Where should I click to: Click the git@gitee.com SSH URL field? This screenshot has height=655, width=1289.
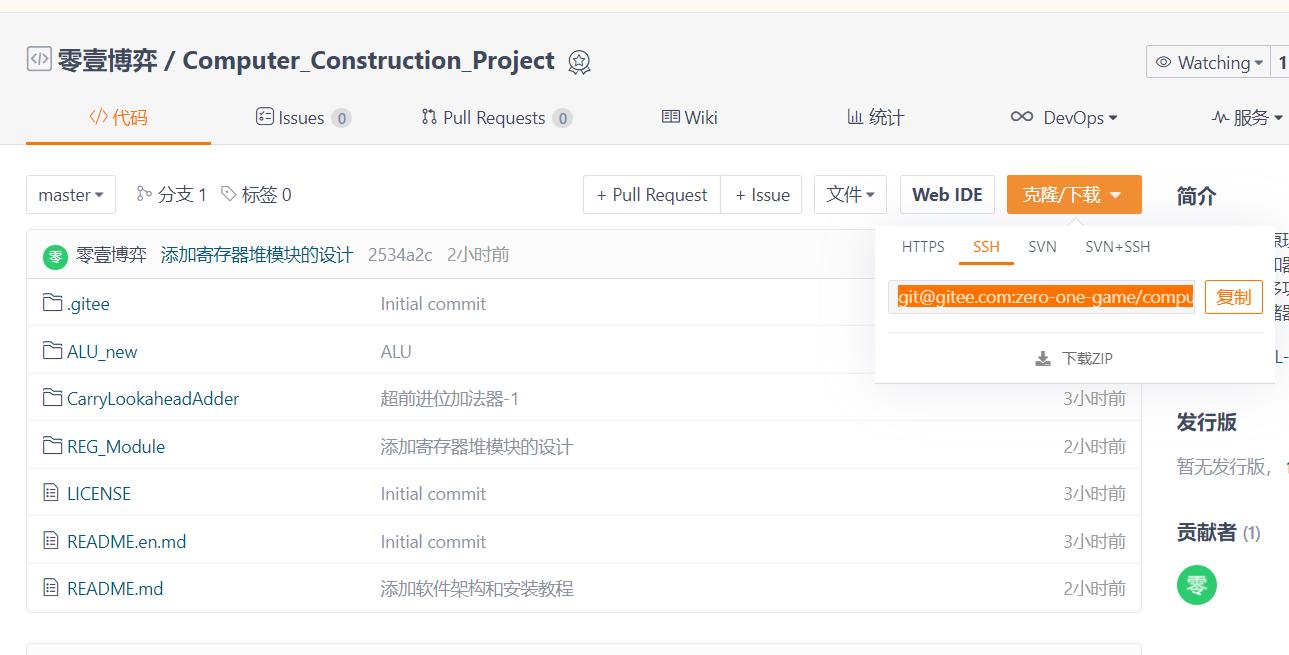pyautogui.click(x=1041, y=297)
